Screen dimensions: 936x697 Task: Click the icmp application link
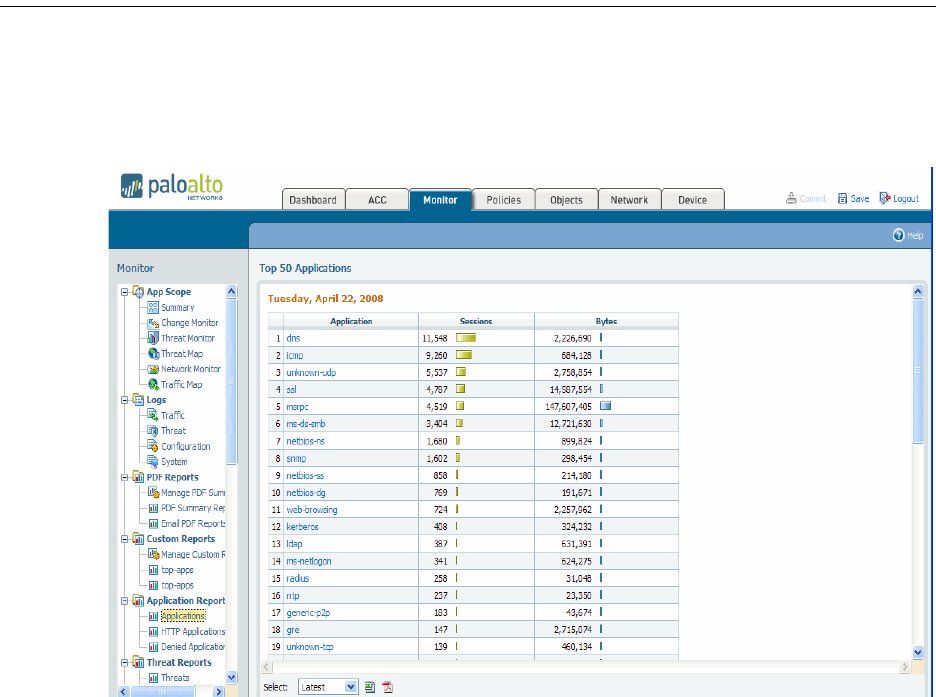click(295, 356)
